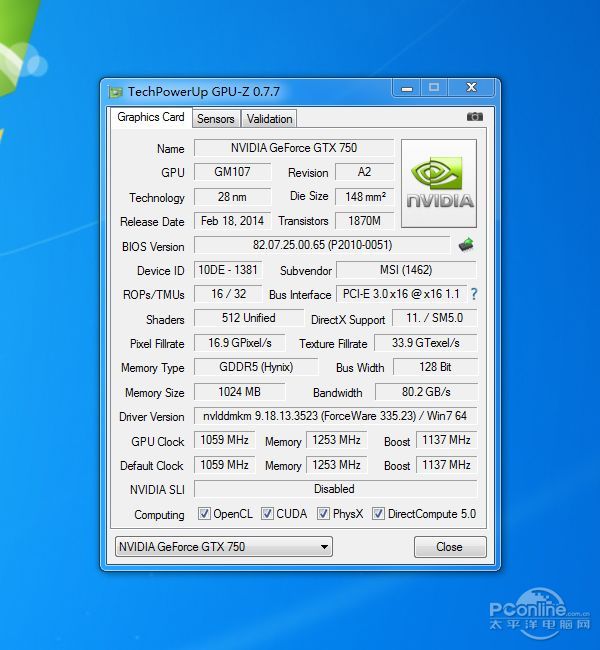The width and height of the screenshot is (600, 650).
Task: Switch to the Sensors tab
Action: 216,119
